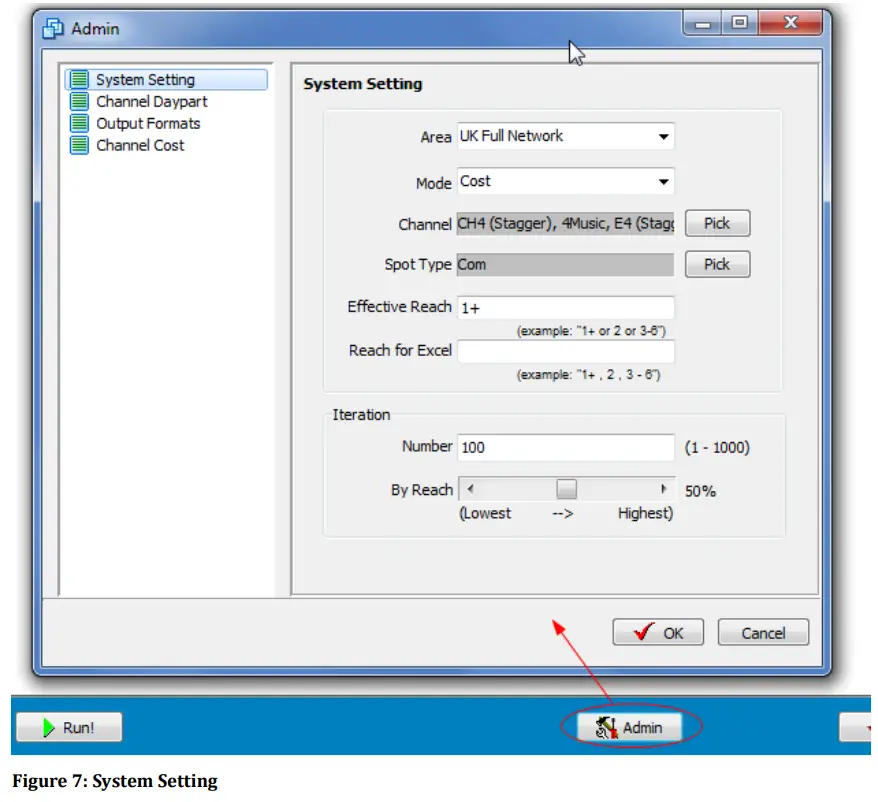Click Pick button next to Channel
The width and height of the screenshot is (878, 802).
tap(717, 223)
